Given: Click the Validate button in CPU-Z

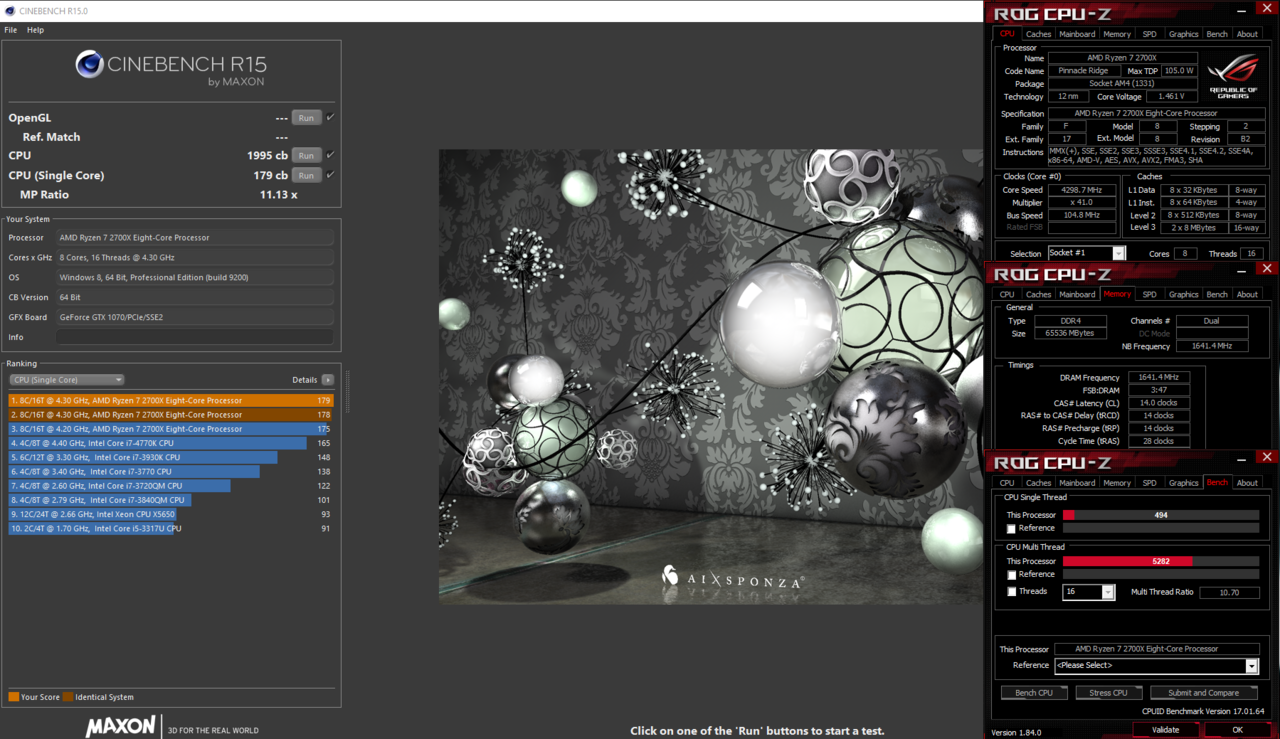Looking at the screenshot, I should pyautogui.click(x=1165, y=730).
